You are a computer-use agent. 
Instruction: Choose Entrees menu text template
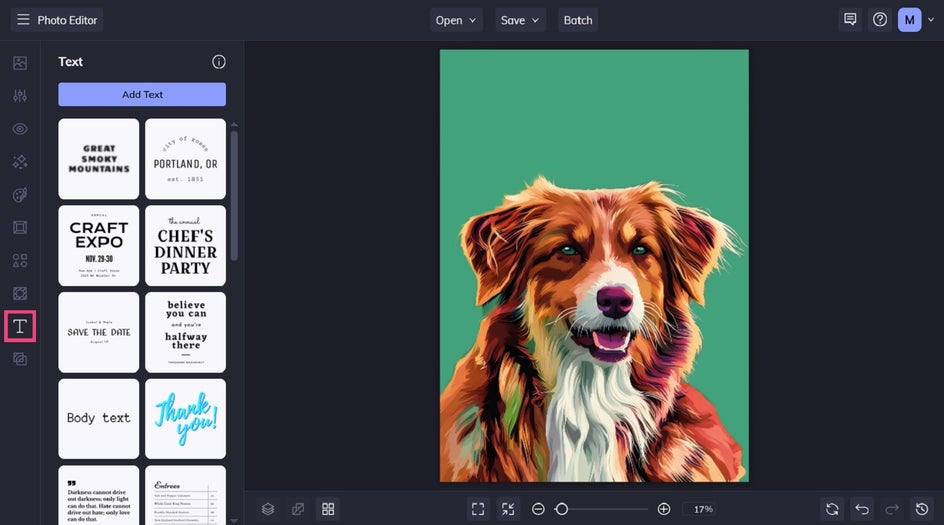tap(185, 495)
